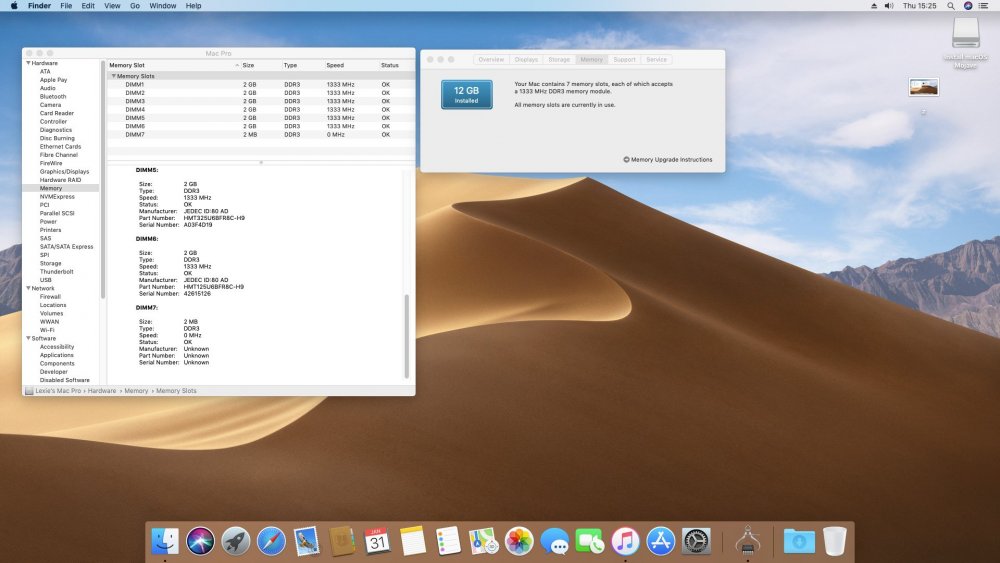
Task: Select Thunderbolt in hardware sidebar
Action: click(56, 272)
